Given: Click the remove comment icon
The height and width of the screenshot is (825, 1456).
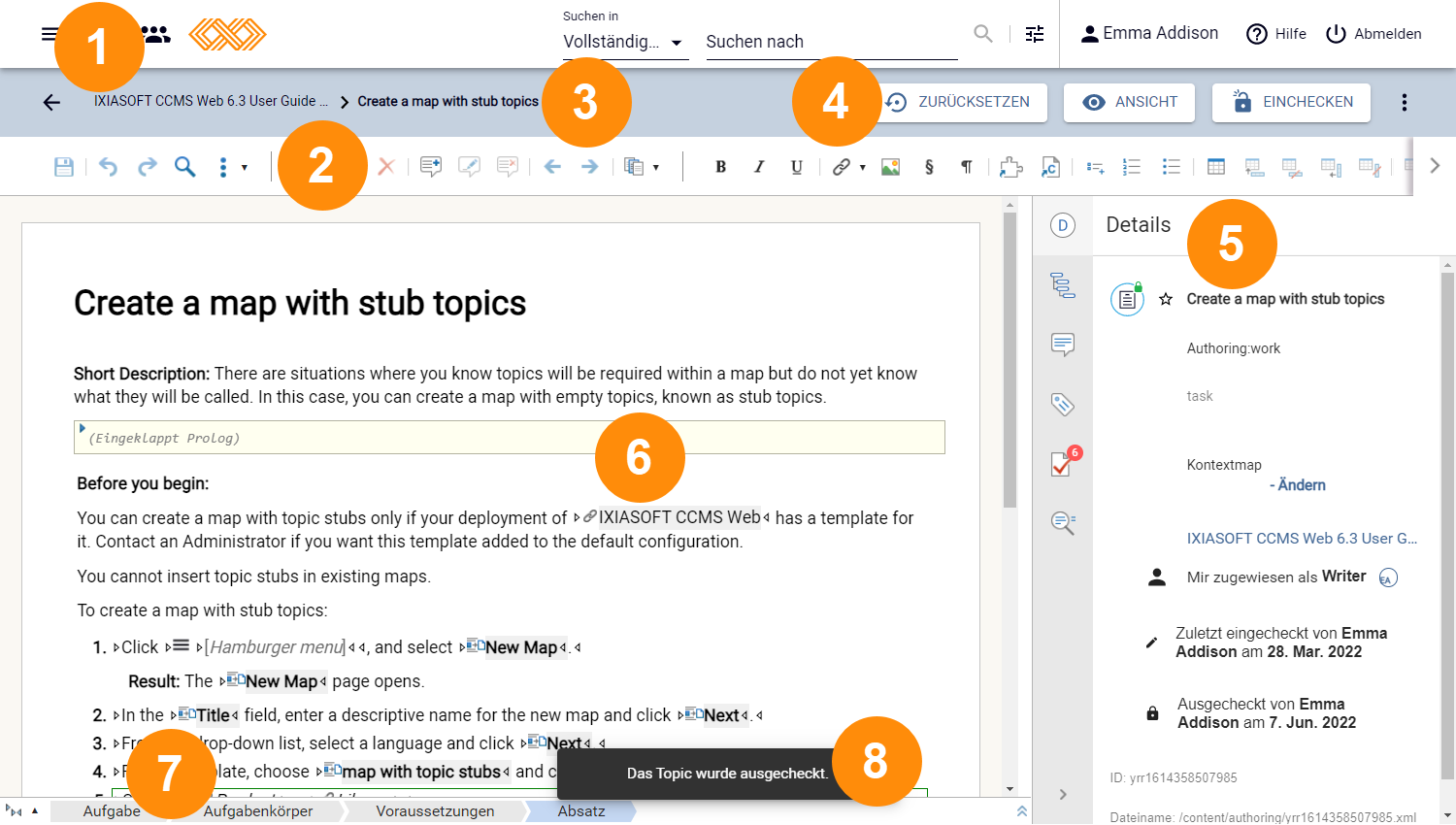Looking at the screenshot, I should [507, 167].
